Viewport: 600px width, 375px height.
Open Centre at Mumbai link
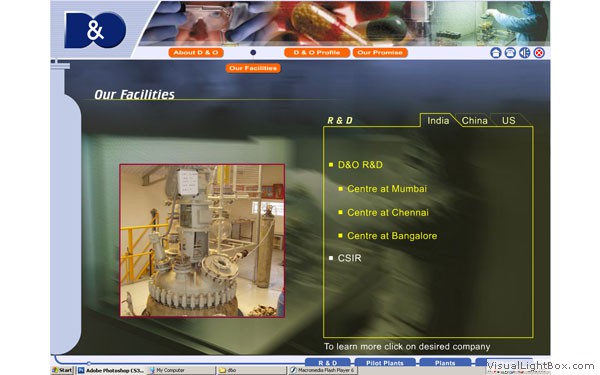pos(386,189)
